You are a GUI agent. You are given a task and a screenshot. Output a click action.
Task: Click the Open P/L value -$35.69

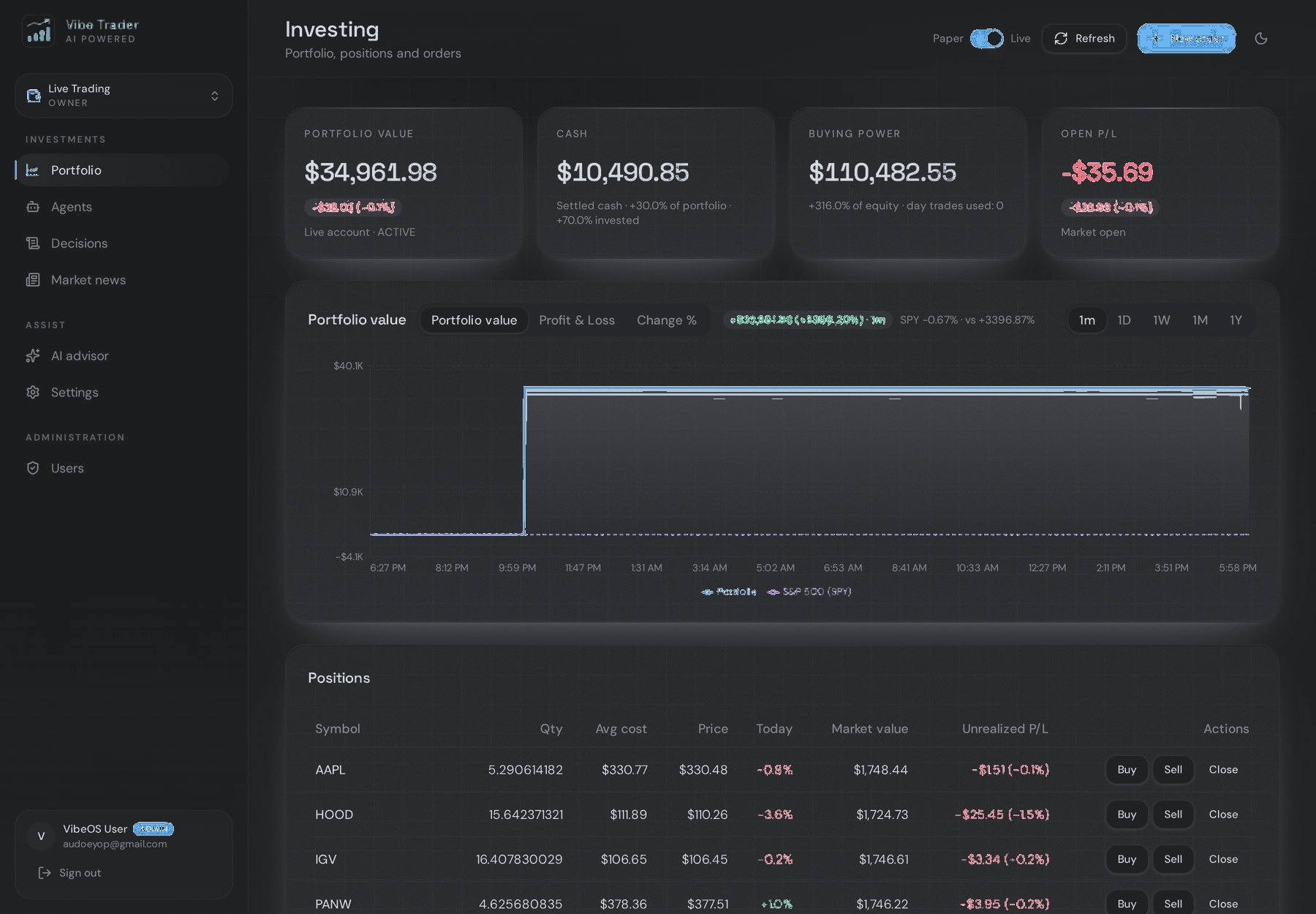point(1107,172)
